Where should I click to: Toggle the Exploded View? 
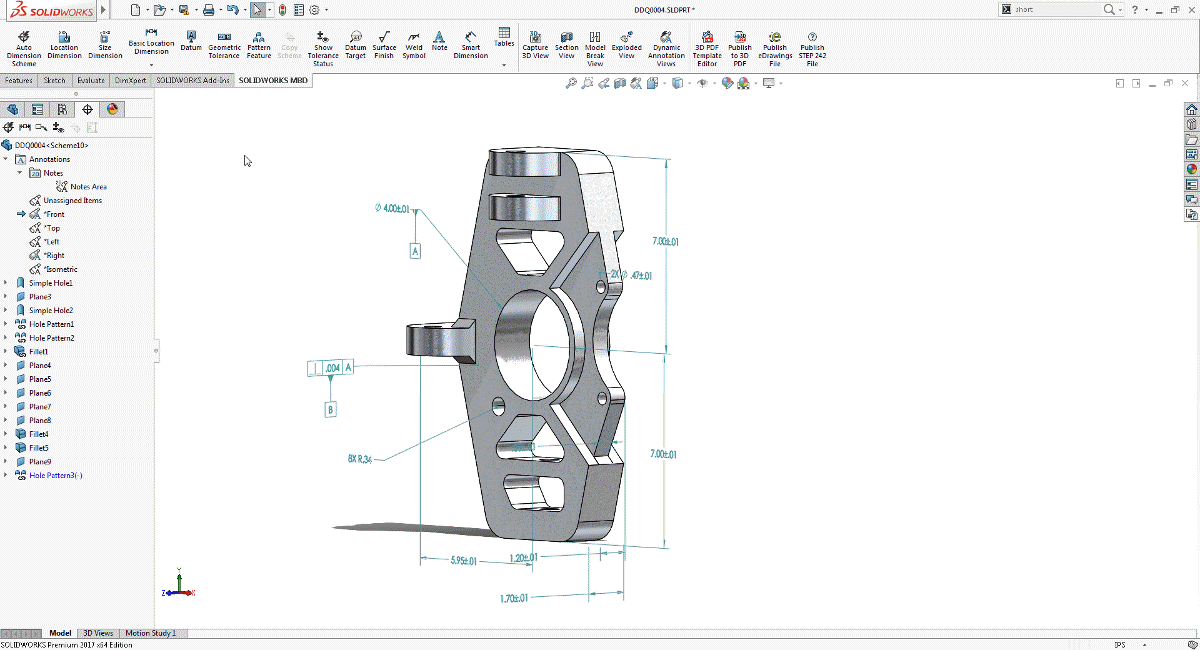tap(627, 45)
